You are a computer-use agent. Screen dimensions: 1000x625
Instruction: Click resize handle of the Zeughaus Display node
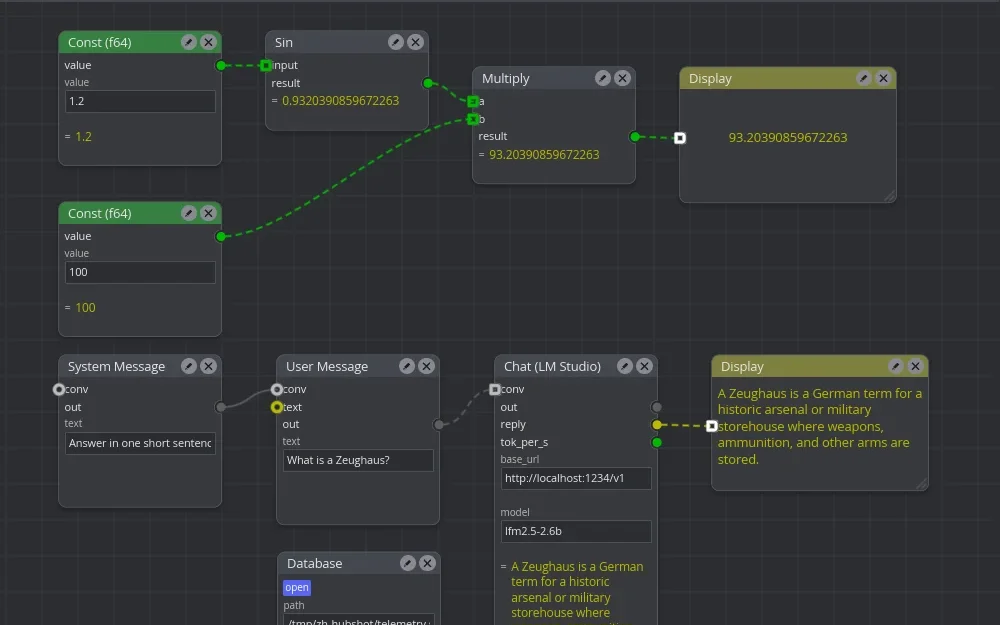pyautogui.click(x=922, y=485)
